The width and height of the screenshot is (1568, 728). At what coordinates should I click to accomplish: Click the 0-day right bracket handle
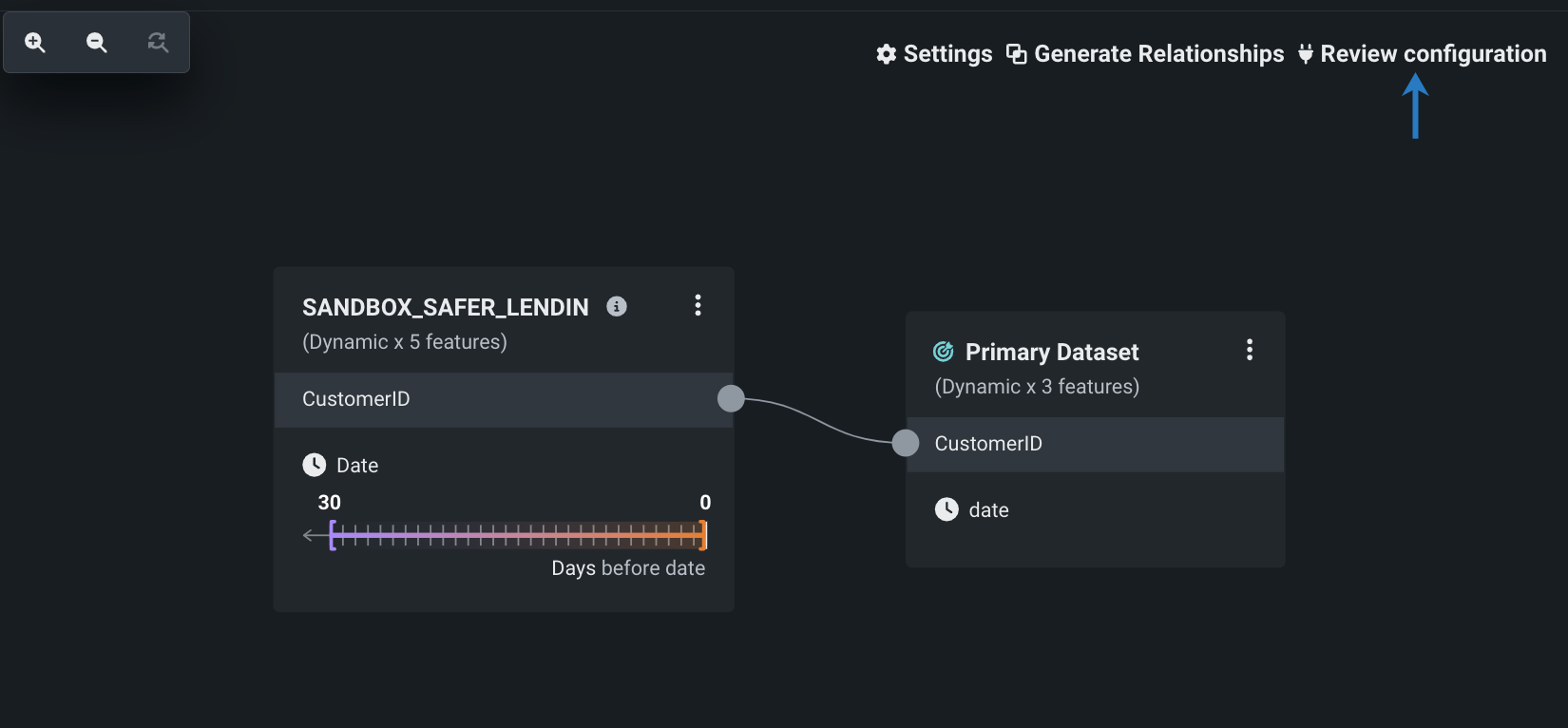click(x=703, y=535)
